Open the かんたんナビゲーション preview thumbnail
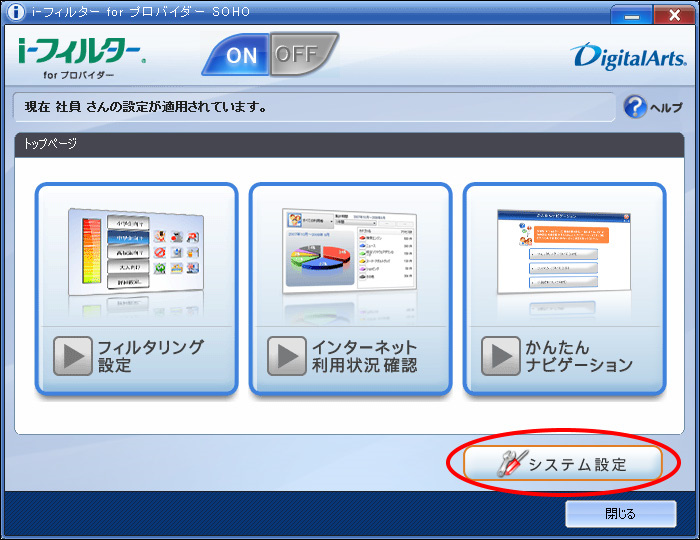The image size is (700, 540). [x=564, y=255]
